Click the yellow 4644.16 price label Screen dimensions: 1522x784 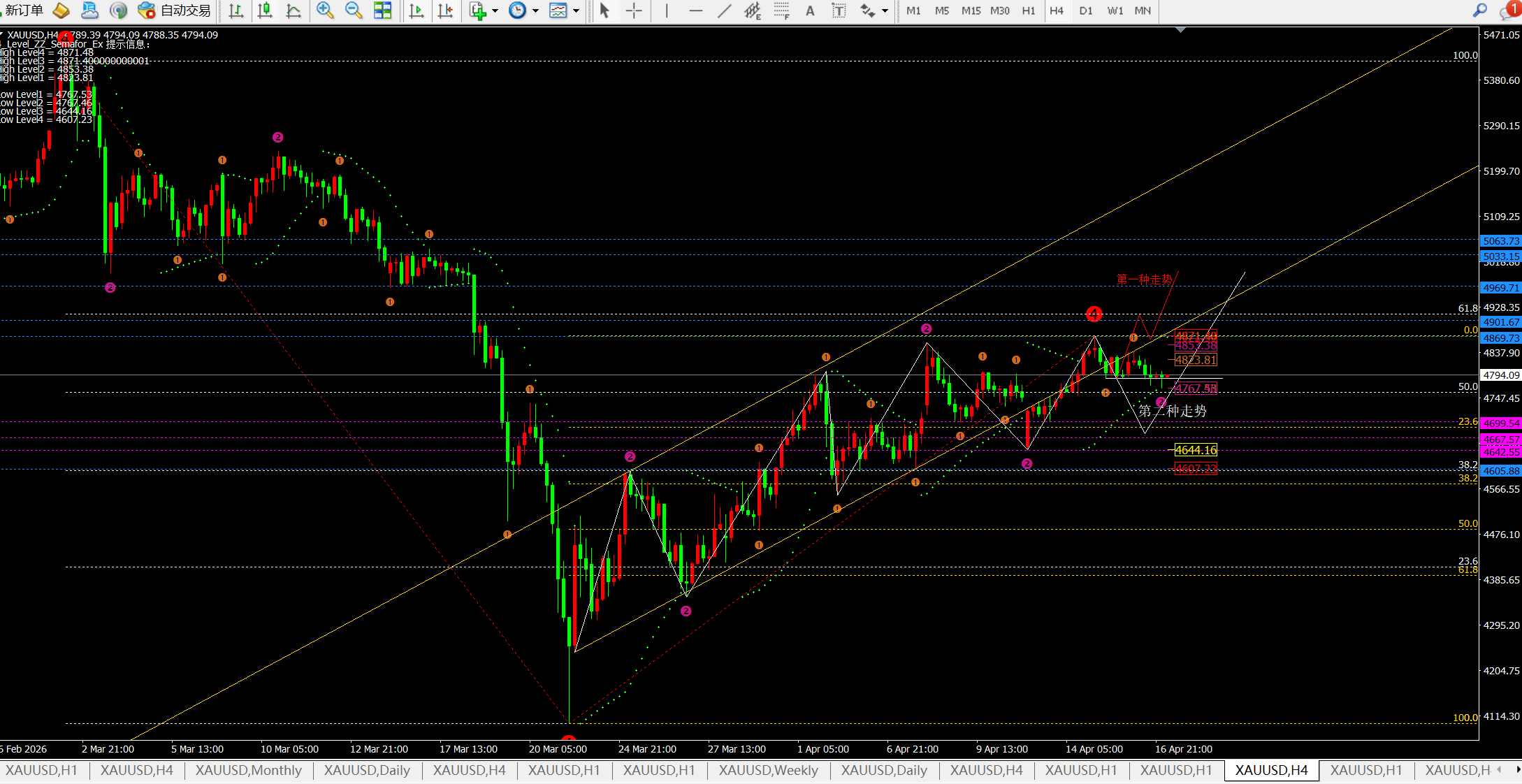tap(1196, 450)
